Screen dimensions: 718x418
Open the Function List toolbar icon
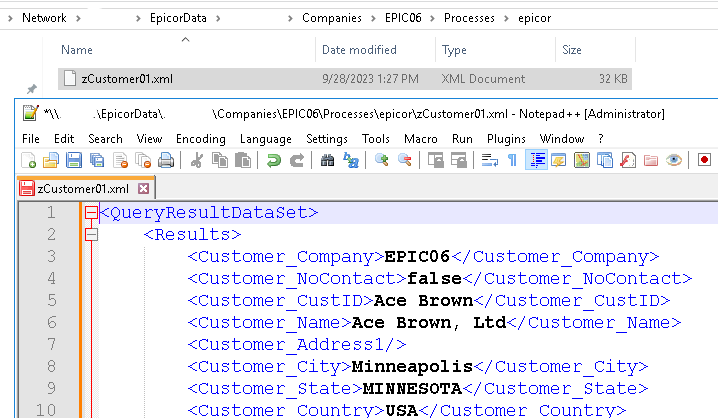(x=628, y=160)
